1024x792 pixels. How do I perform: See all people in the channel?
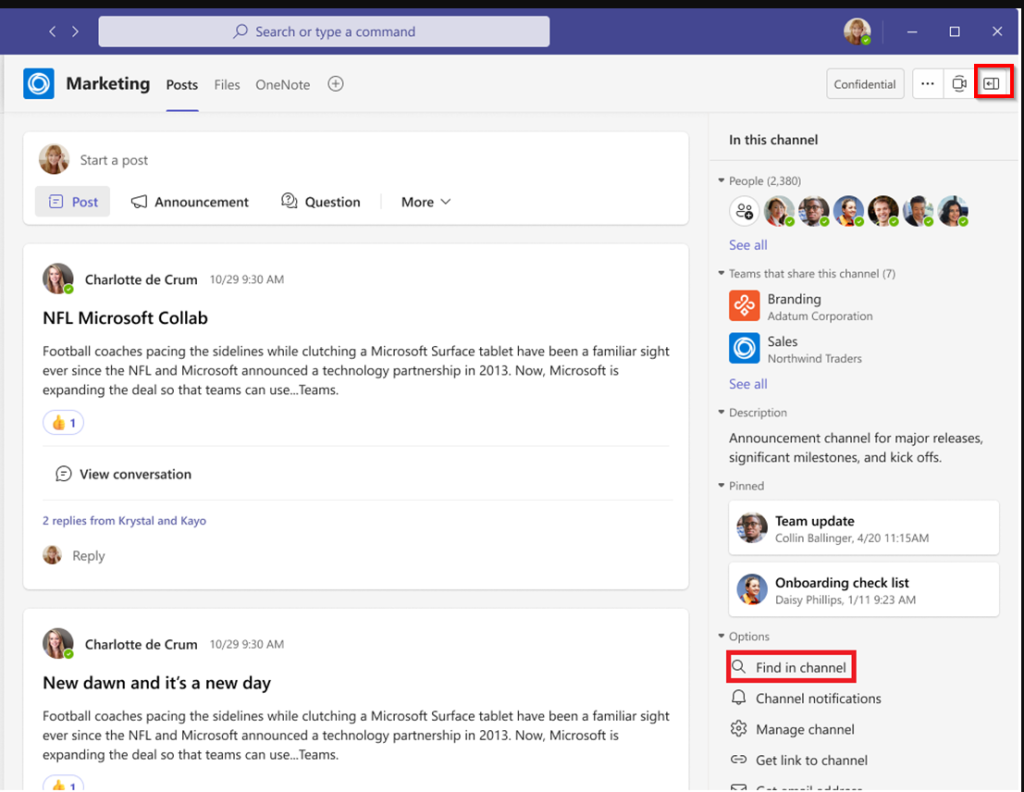(748, 245)
